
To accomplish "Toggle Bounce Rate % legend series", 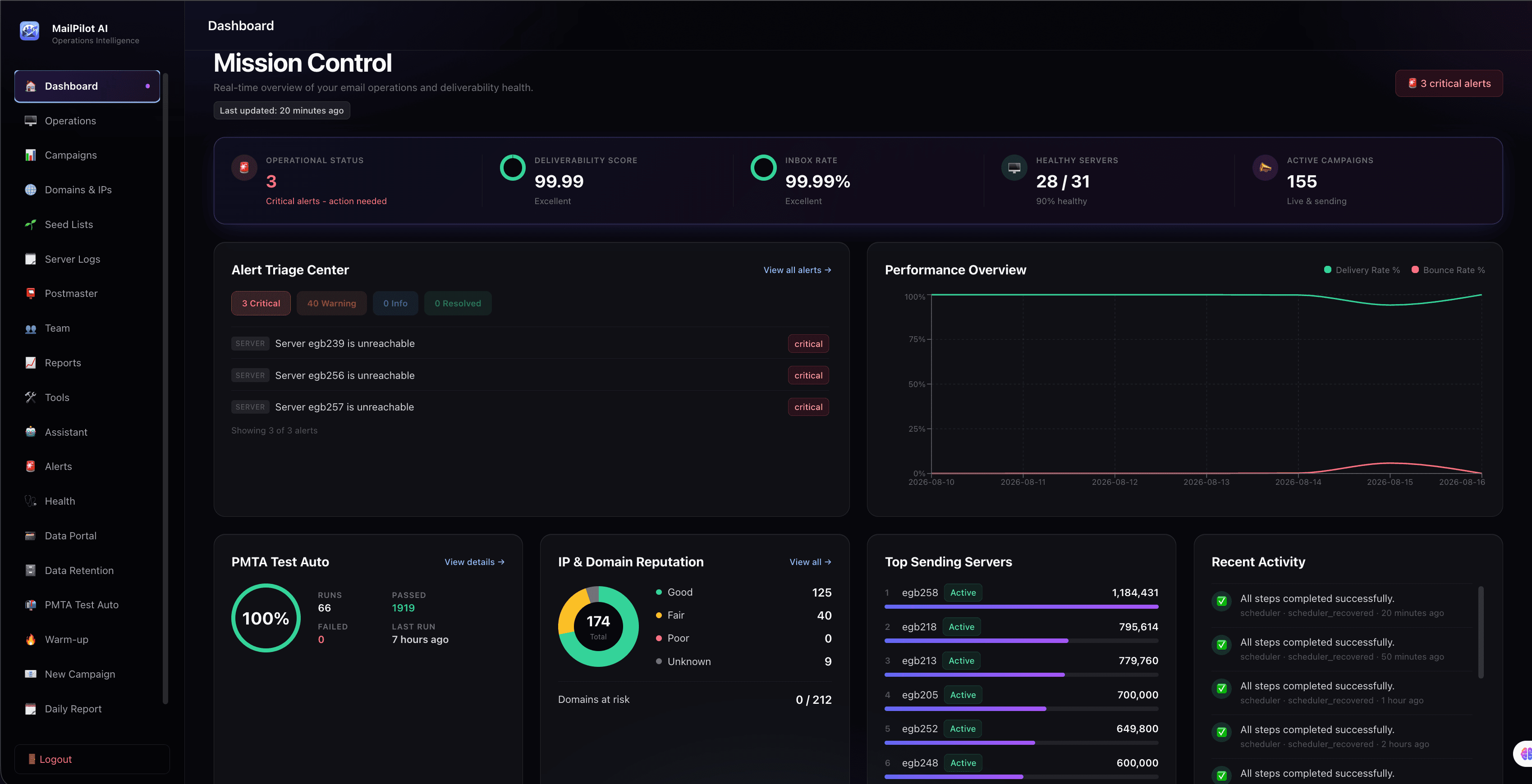I will tap(1449, 270).
